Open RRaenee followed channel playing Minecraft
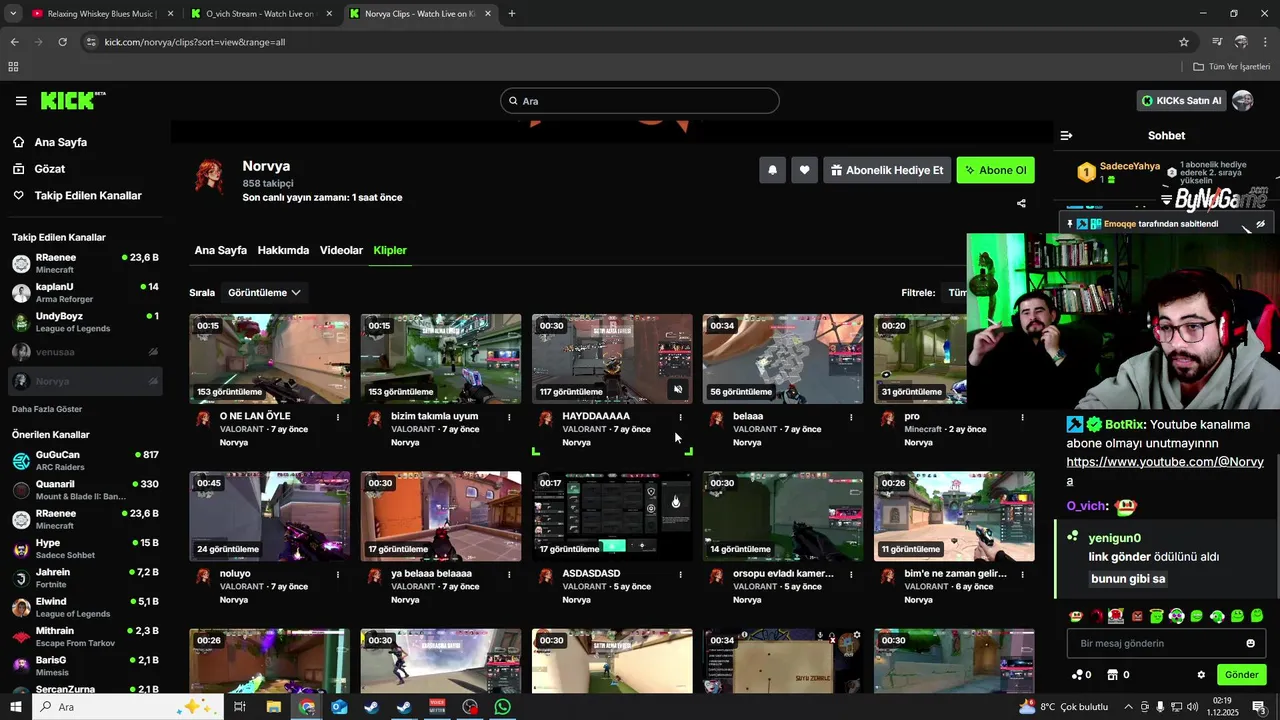 pyautogui.click(x=85, y=263)
